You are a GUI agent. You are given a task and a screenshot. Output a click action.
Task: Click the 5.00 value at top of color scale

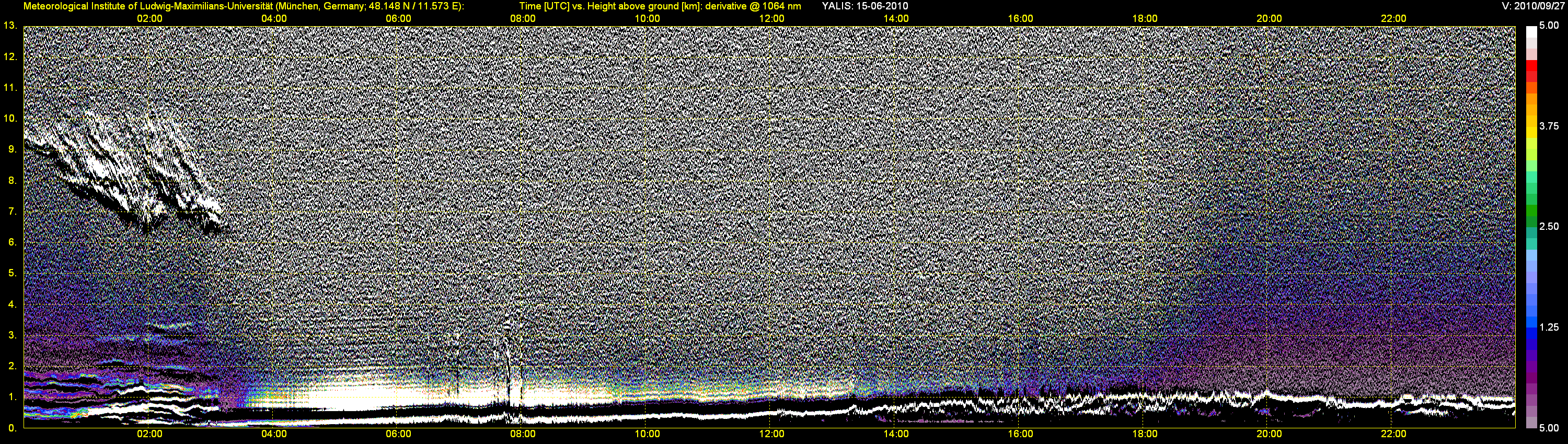click(x=1549, y=26)
